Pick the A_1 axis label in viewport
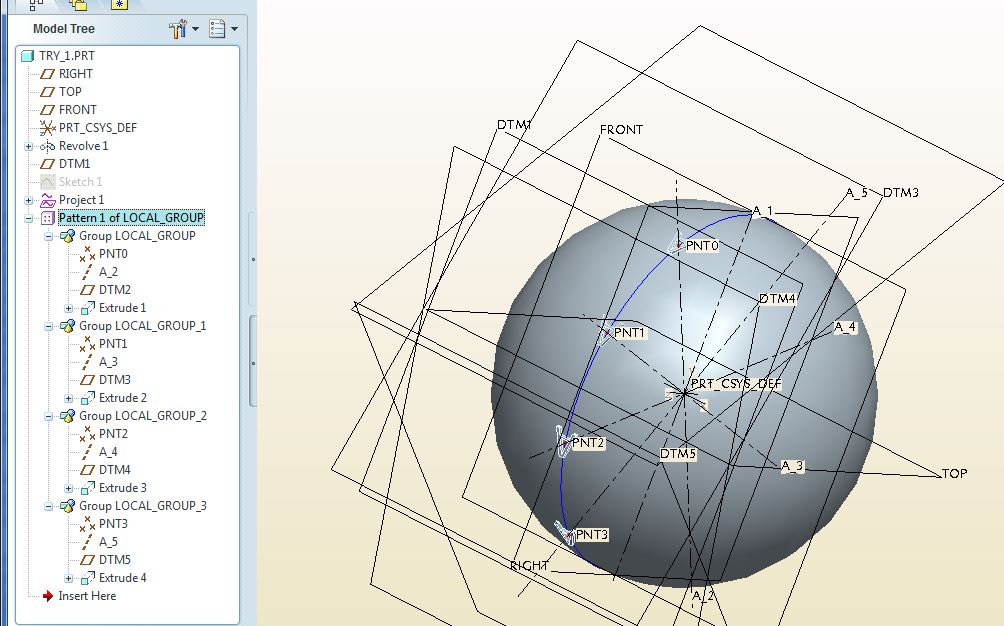Screen dimensions: 1004x626 tap(763, 211)
